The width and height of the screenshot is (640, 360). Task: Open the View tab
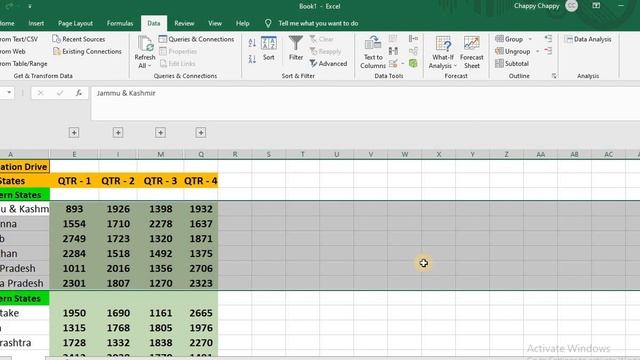(215, 23)
